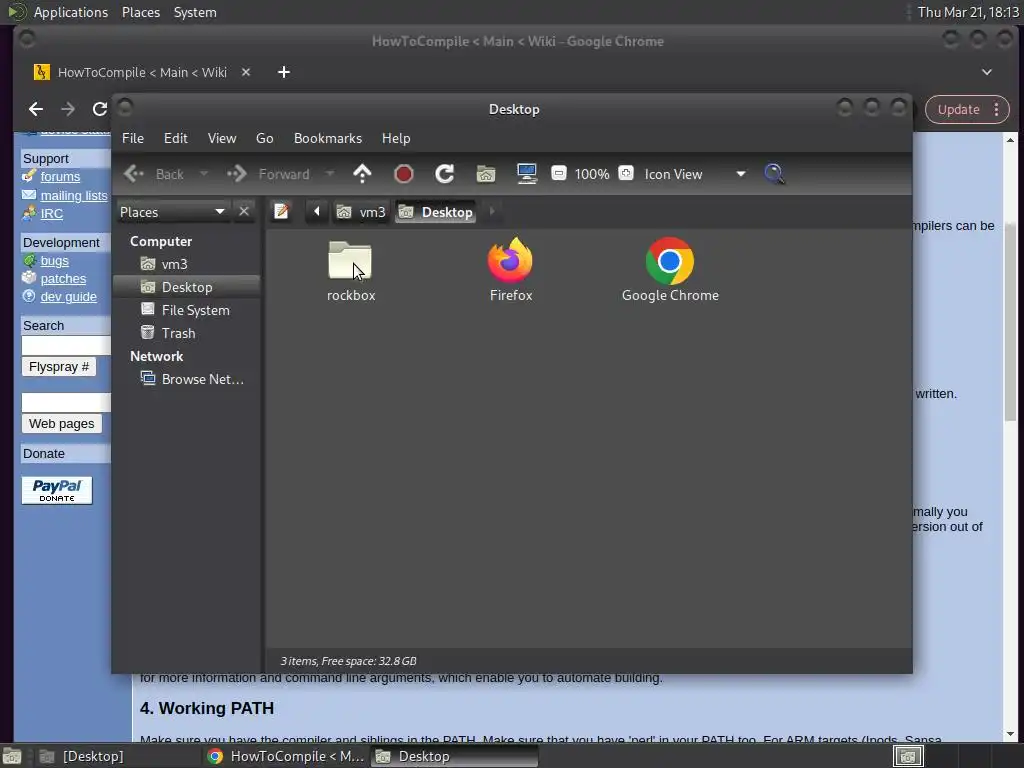Zoom out with the minus icon

[558, 173]
